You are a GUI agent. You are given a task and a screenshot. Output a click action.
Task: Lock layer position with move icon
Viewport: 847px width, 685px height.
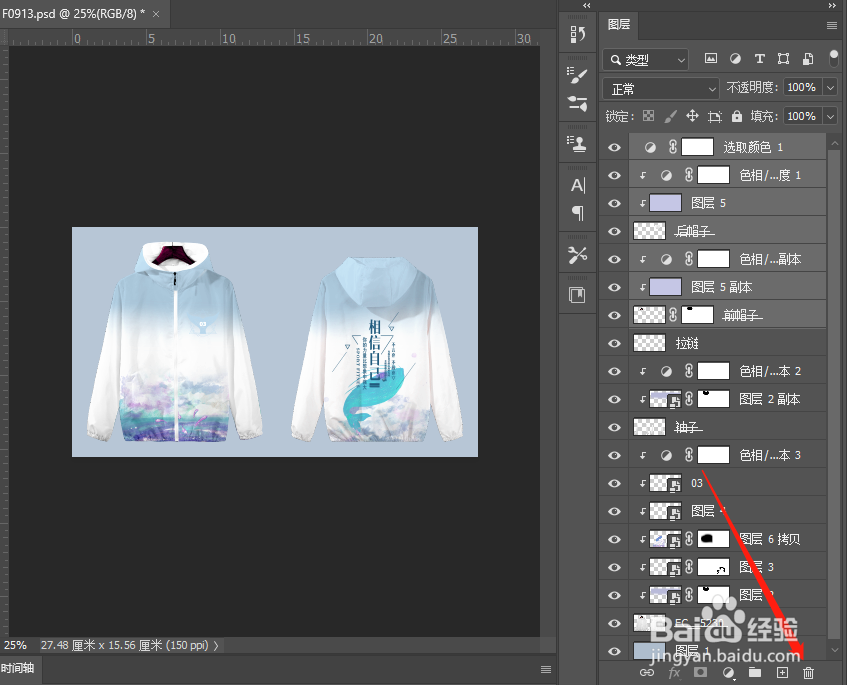tap(693, 116)
